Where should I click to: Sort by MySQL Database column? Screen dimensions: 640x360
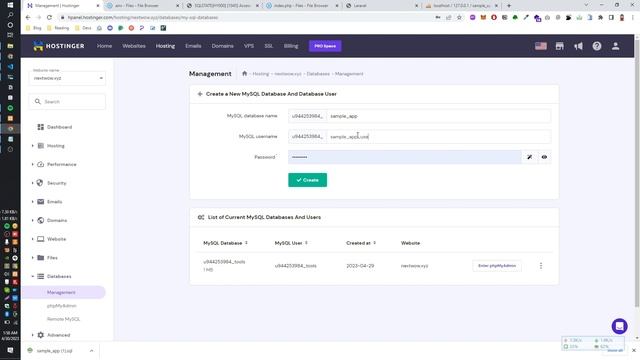click(225, 243)
